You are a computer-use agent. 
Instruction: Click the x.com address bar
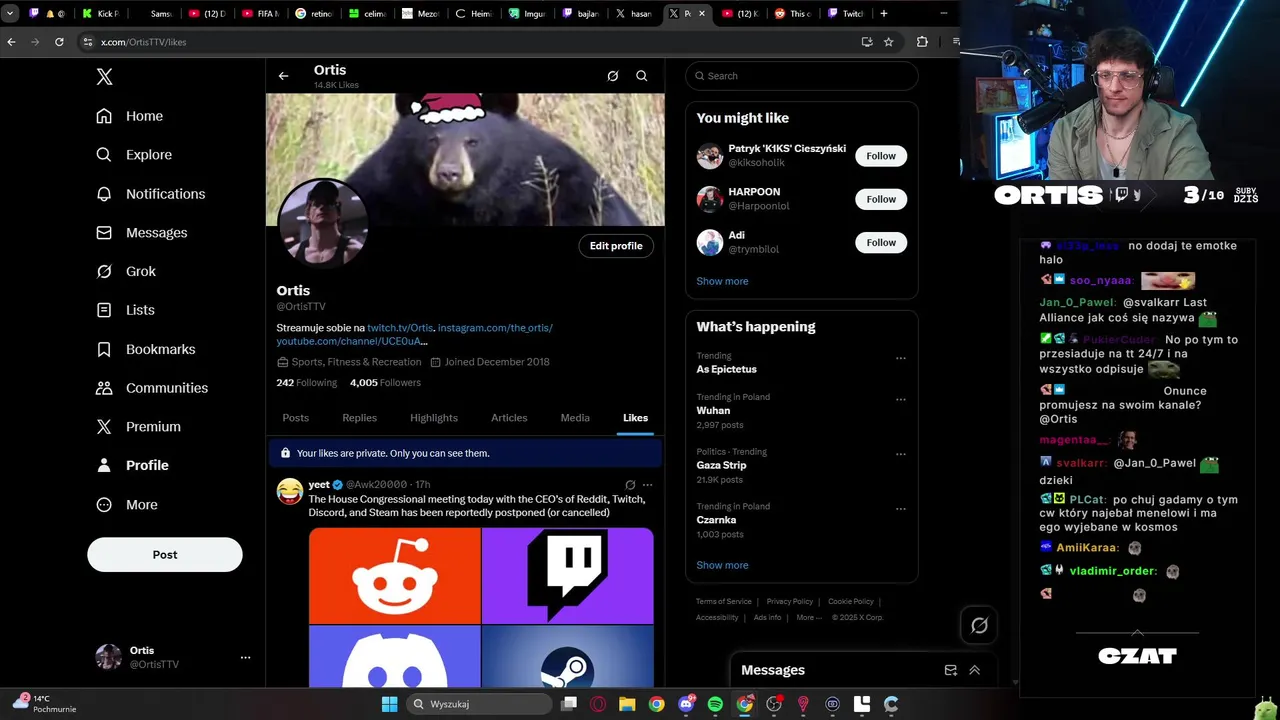pos(470,42)
